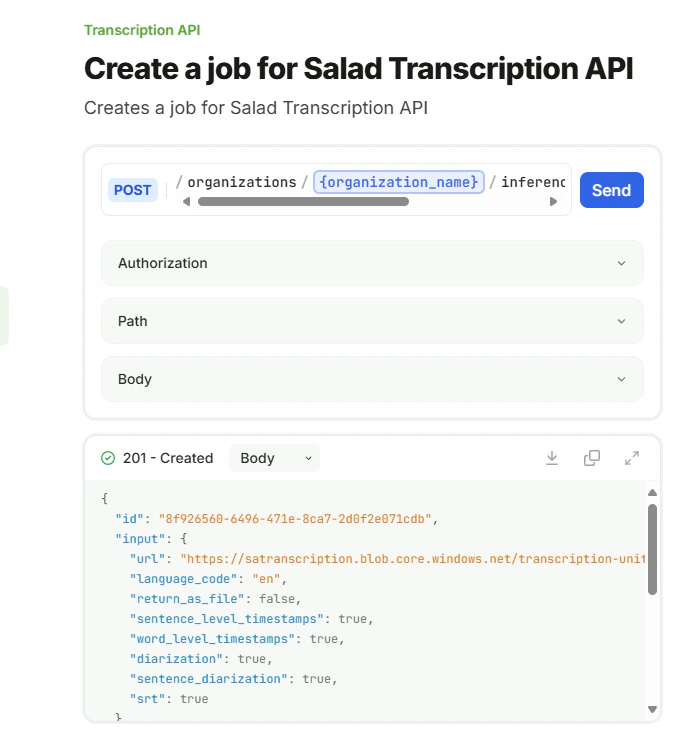The width and height of the screenshot is (684, 744).
Task: Expand the Path section
Action: (x=372, y=321)
